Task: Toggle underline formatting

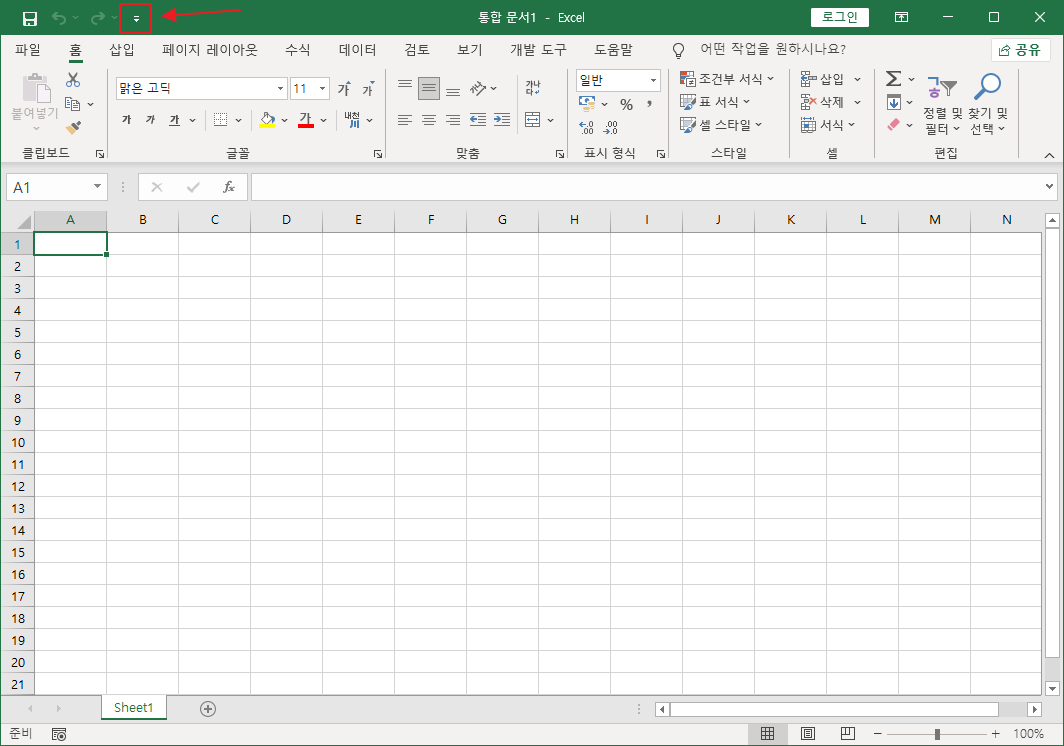Action: tap(174, 120)
